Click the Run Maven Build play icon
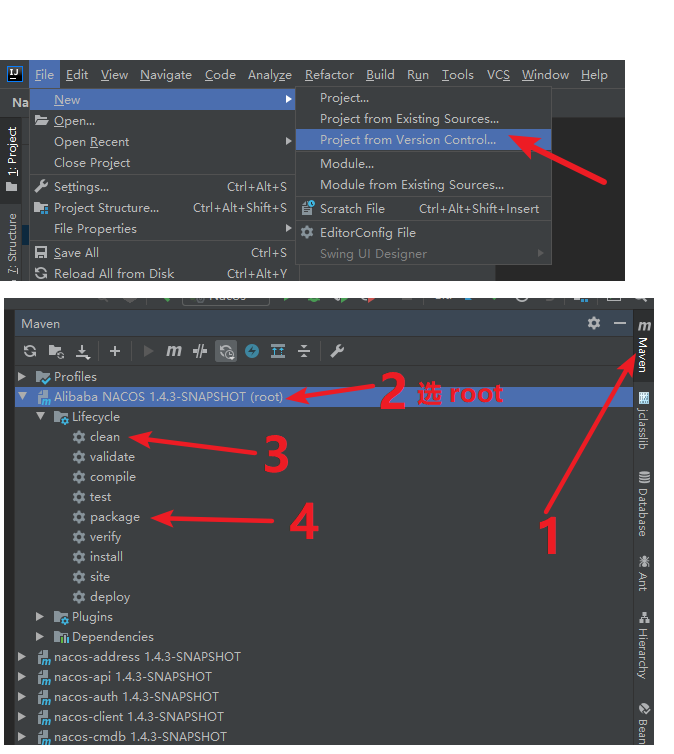 coord(148,351)
